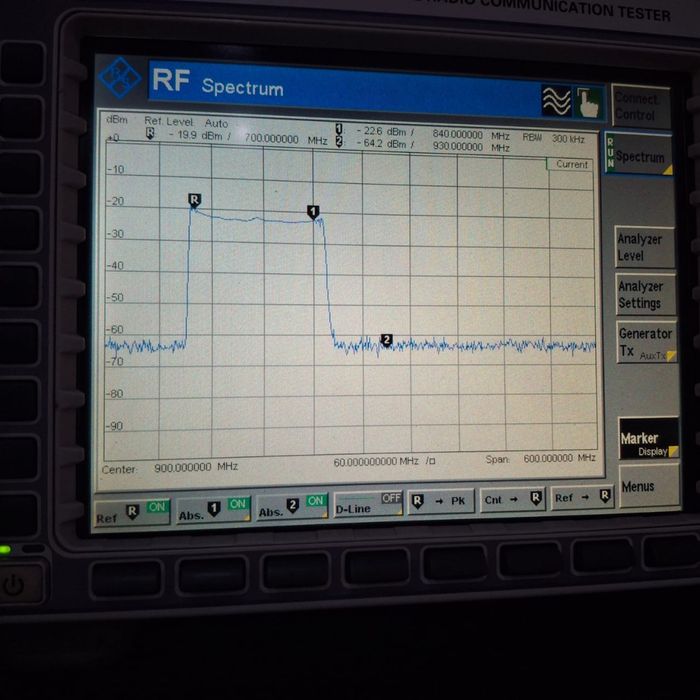Click the marker 2 icon in readout header
700x700 pixels.
click(339, 142)
